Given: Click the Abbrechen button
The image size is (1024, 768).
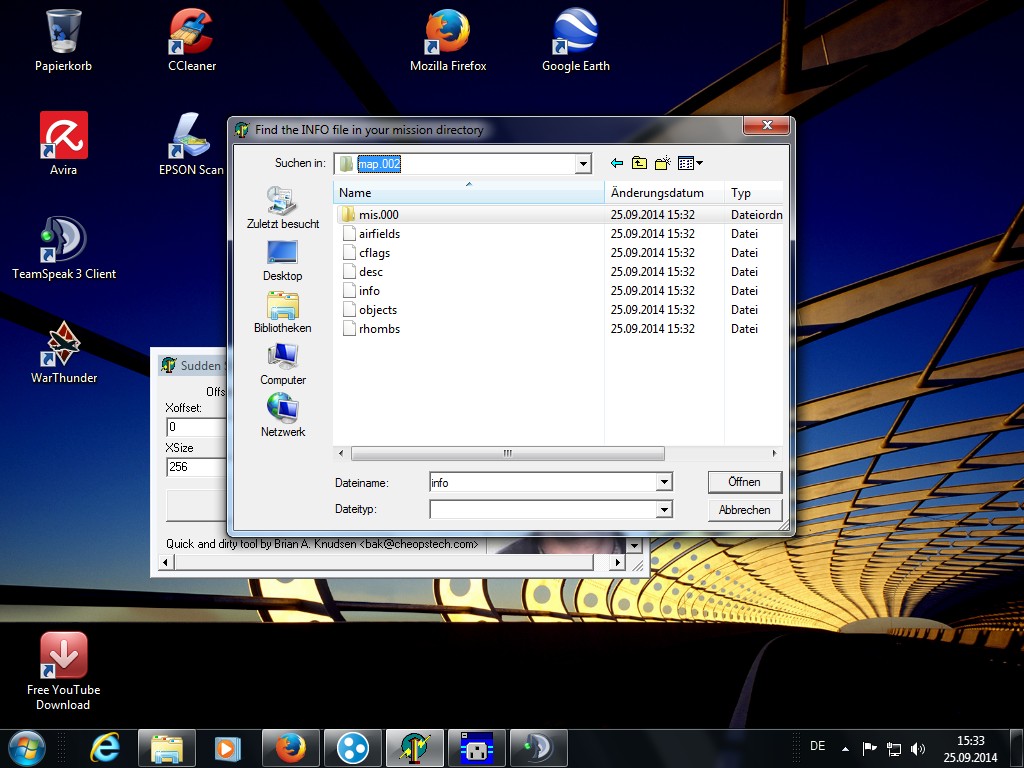Looking at the screenshot, I should 744,509.
